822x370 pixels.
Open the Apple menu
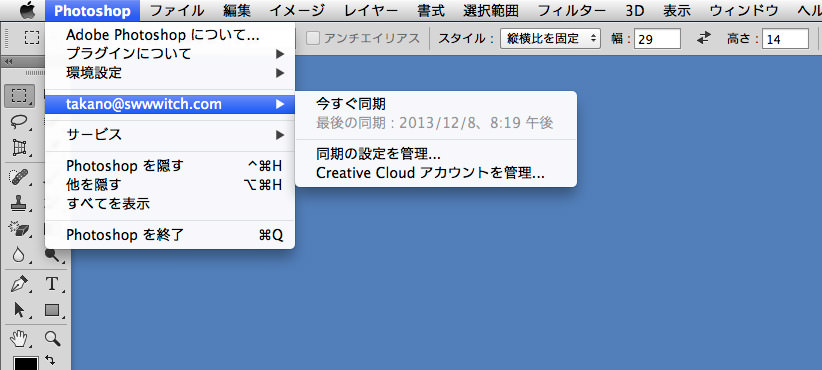[x=28, y=10]
